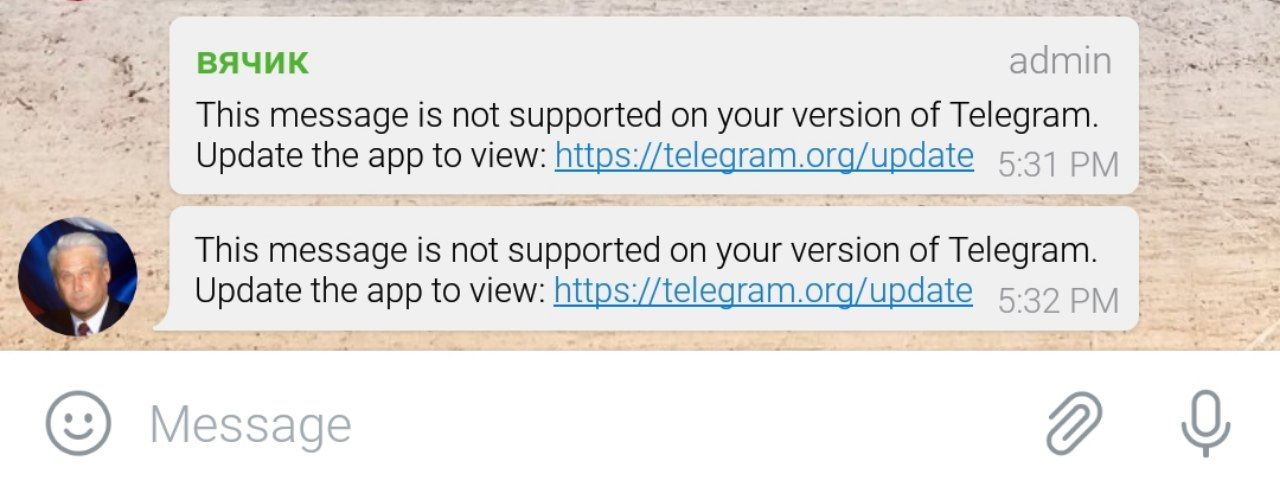Screen dimensions: 1280x492
Task: Start voice recording with microphone icon
Action: [1205, 423]
